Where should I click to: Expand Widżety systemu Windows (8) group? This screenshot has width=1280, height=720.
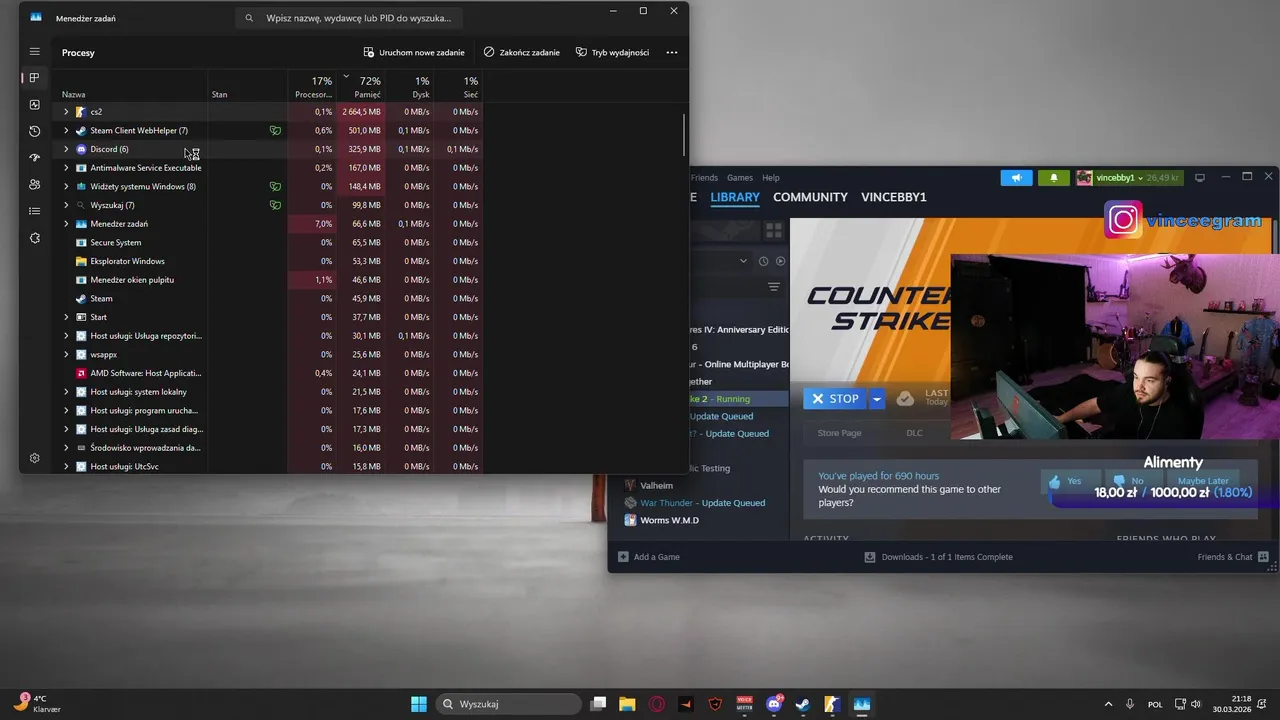(x=66, y=186)
